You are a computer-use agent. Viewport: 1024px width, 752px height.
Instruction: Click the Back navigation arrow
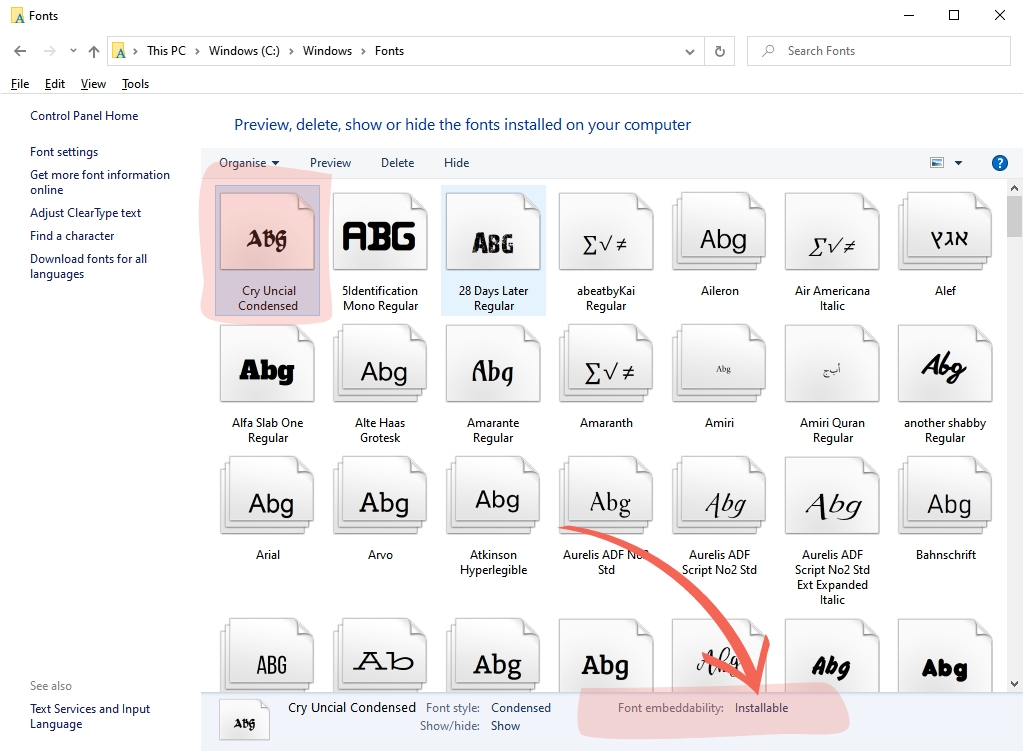[x=21, y=51]
